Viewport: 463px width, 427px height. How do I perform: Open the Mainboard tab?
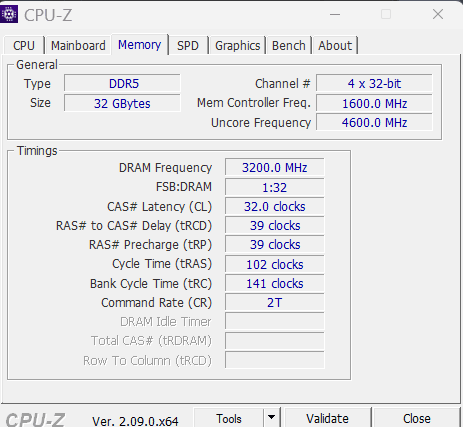(x=78, y=45)
